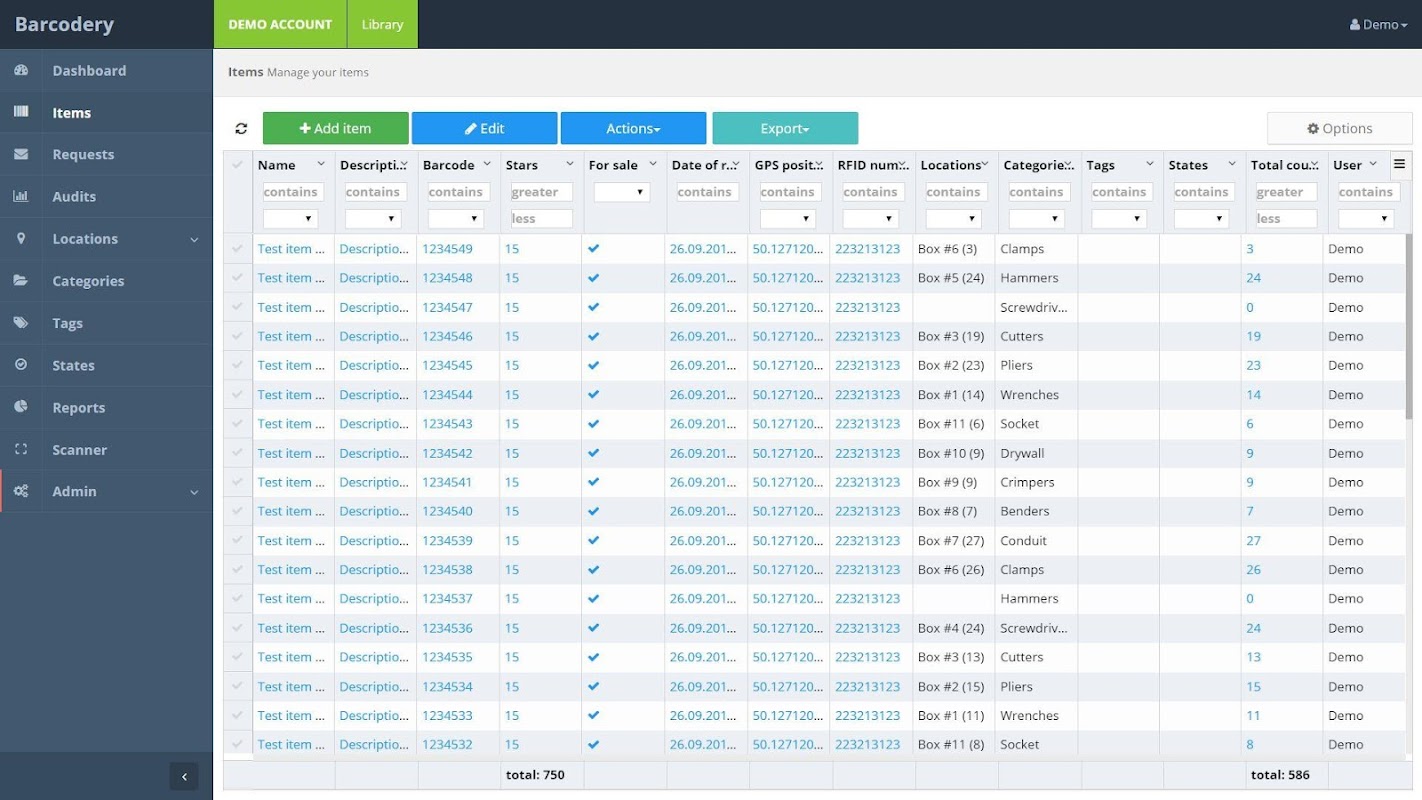1422x800 pixels.
Task: Expand the Locations submenu in sidebar
Action: (194, 239)
